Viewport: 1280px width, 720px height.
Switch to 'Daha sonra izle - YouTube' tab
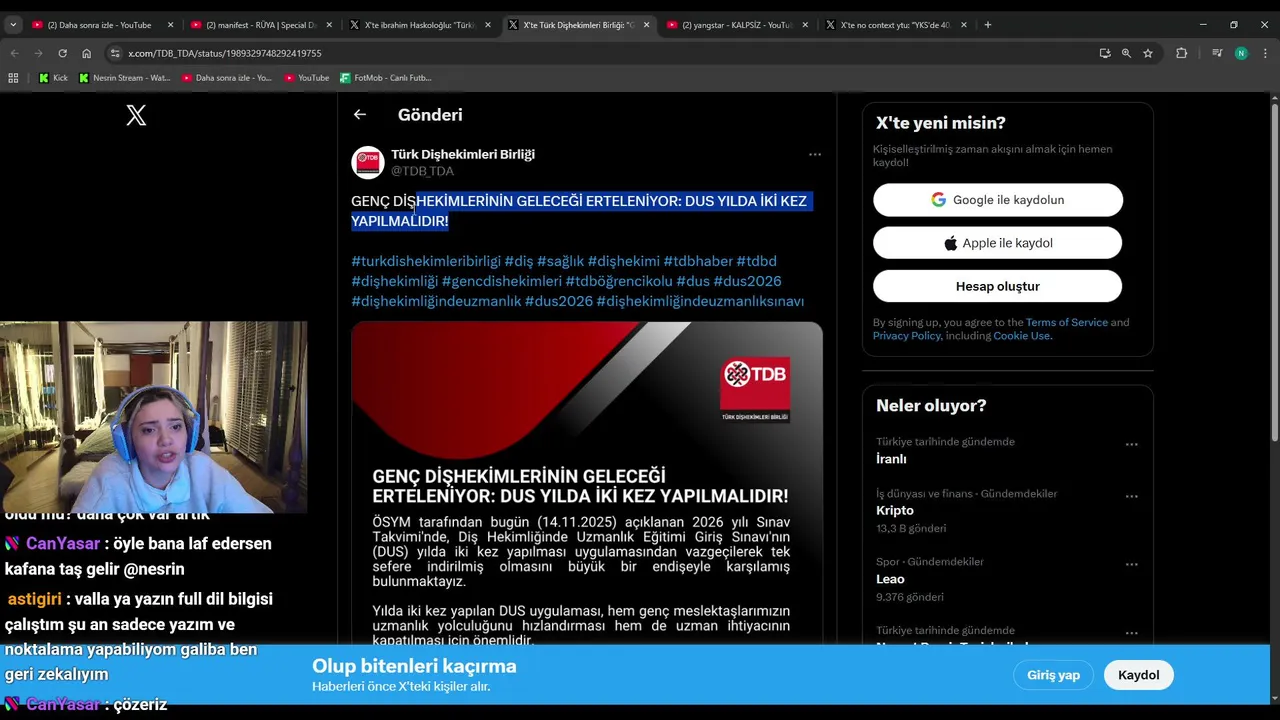tap(103, 25)
